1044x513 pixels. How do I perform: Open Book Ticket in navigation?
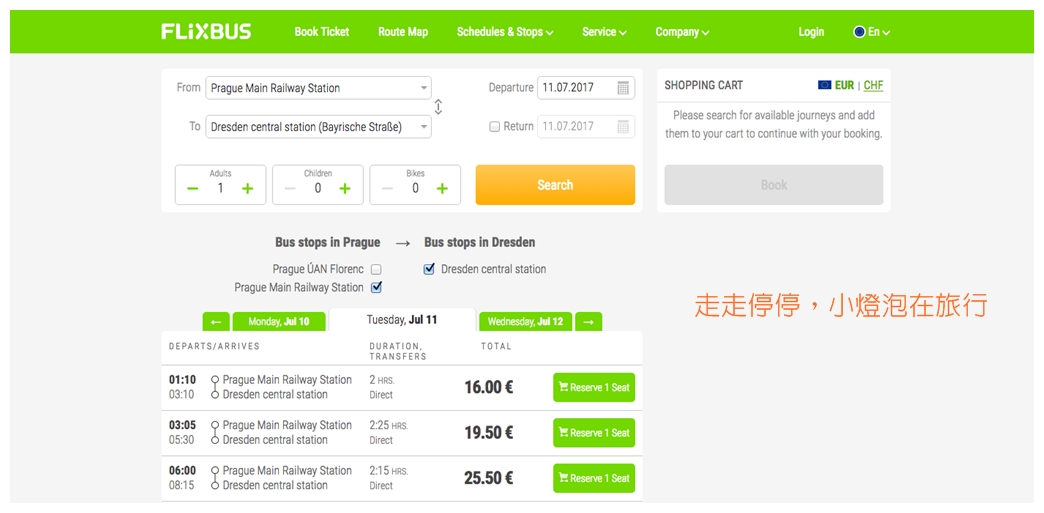pyautogui.click(x=322, y=32)
